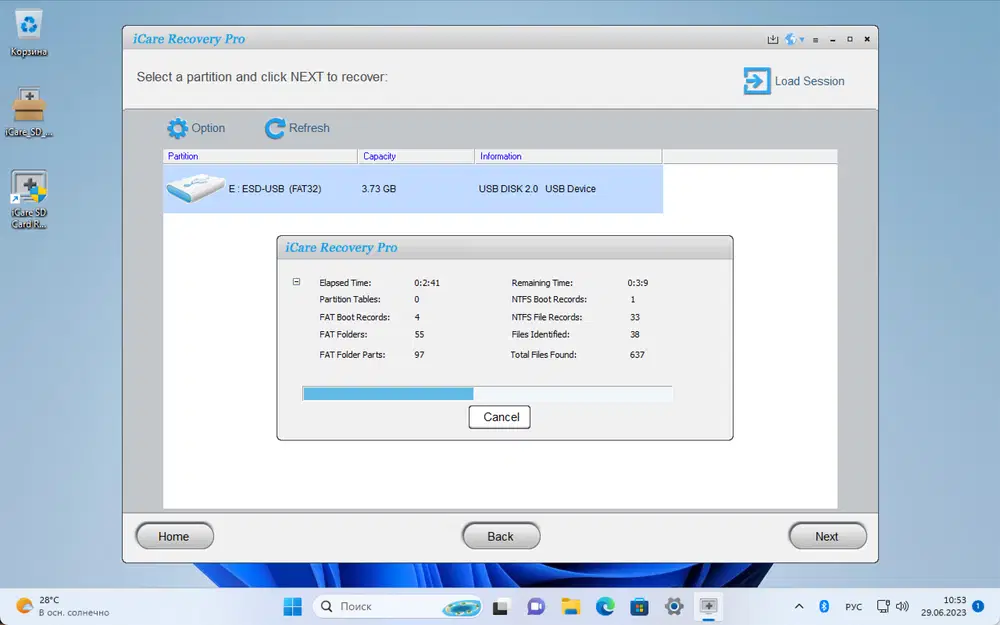Open Task View on the taskbar
The image size is (1000, 625).
(501, 607)
